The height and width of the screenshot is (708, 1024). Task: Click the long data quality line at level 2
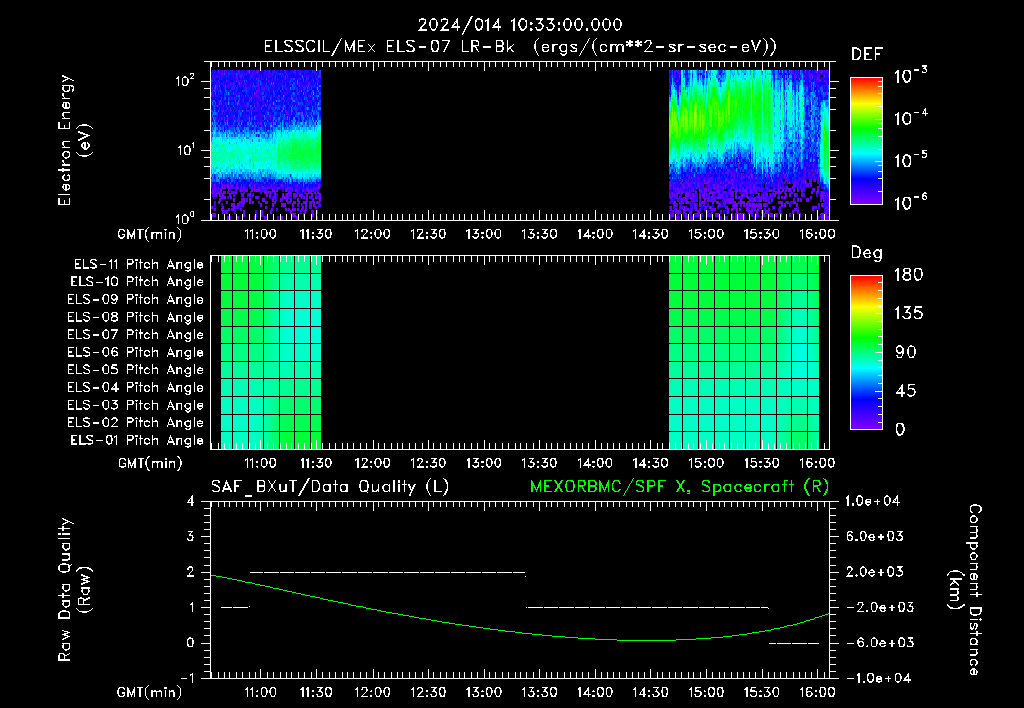[388, 573]
